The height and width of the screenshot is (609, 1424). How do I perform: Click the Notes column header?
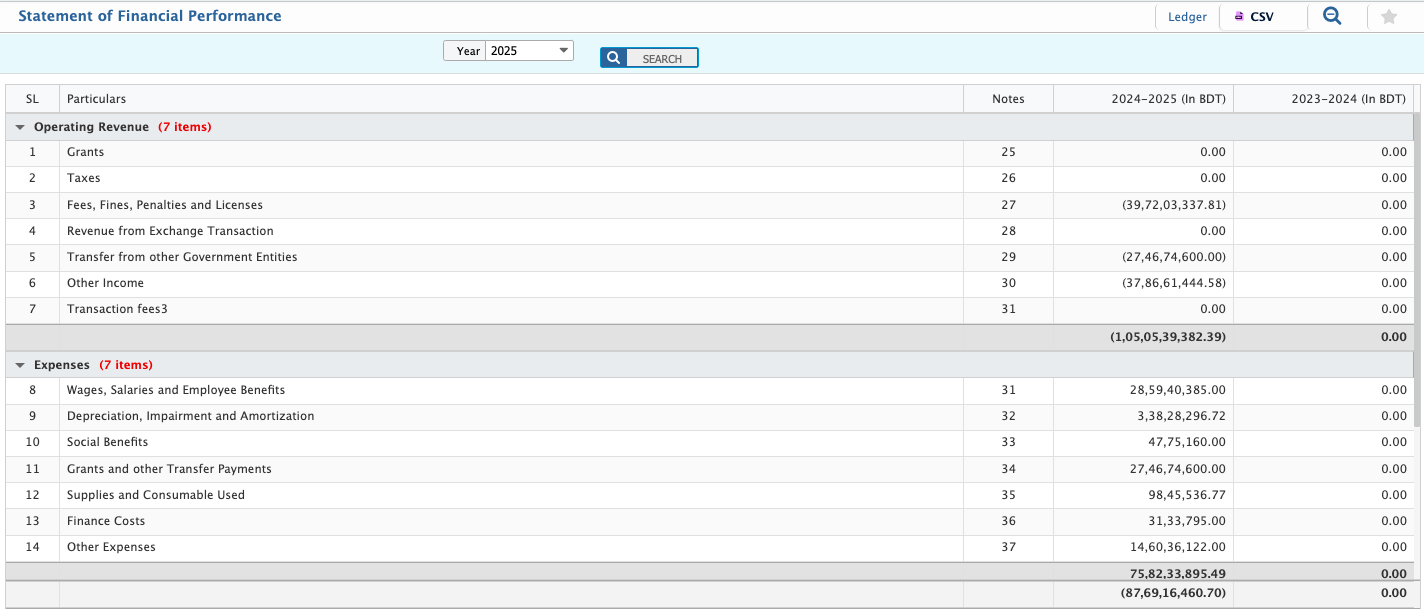(x=1008, y=99)
